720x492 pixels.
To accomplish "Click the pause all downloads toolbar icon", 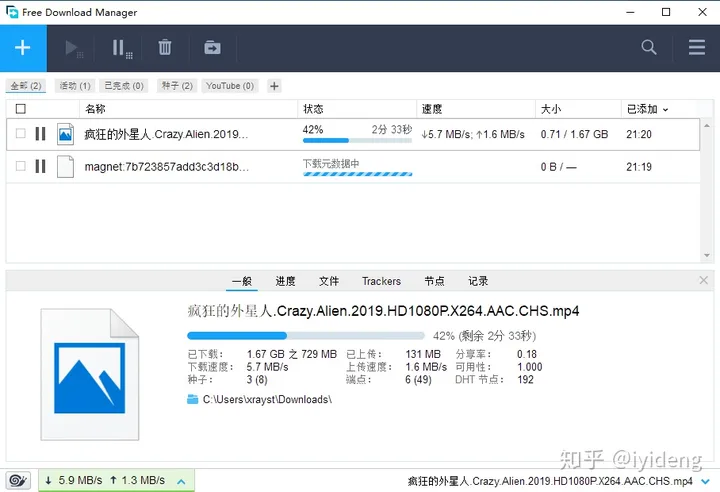I will click(120, 48).
